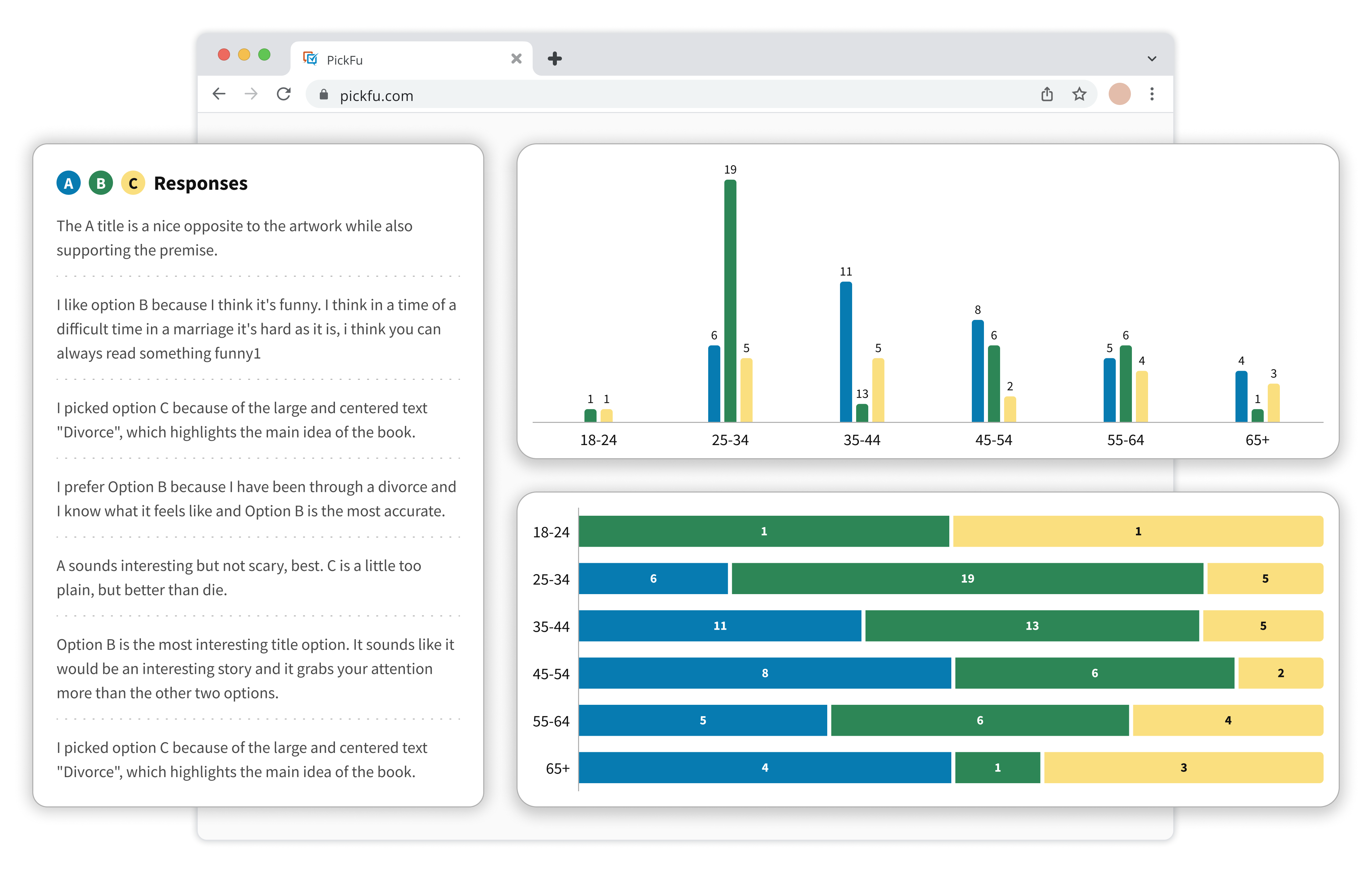
Task: Click the forward navigation arrow
Action: point(251,94)
